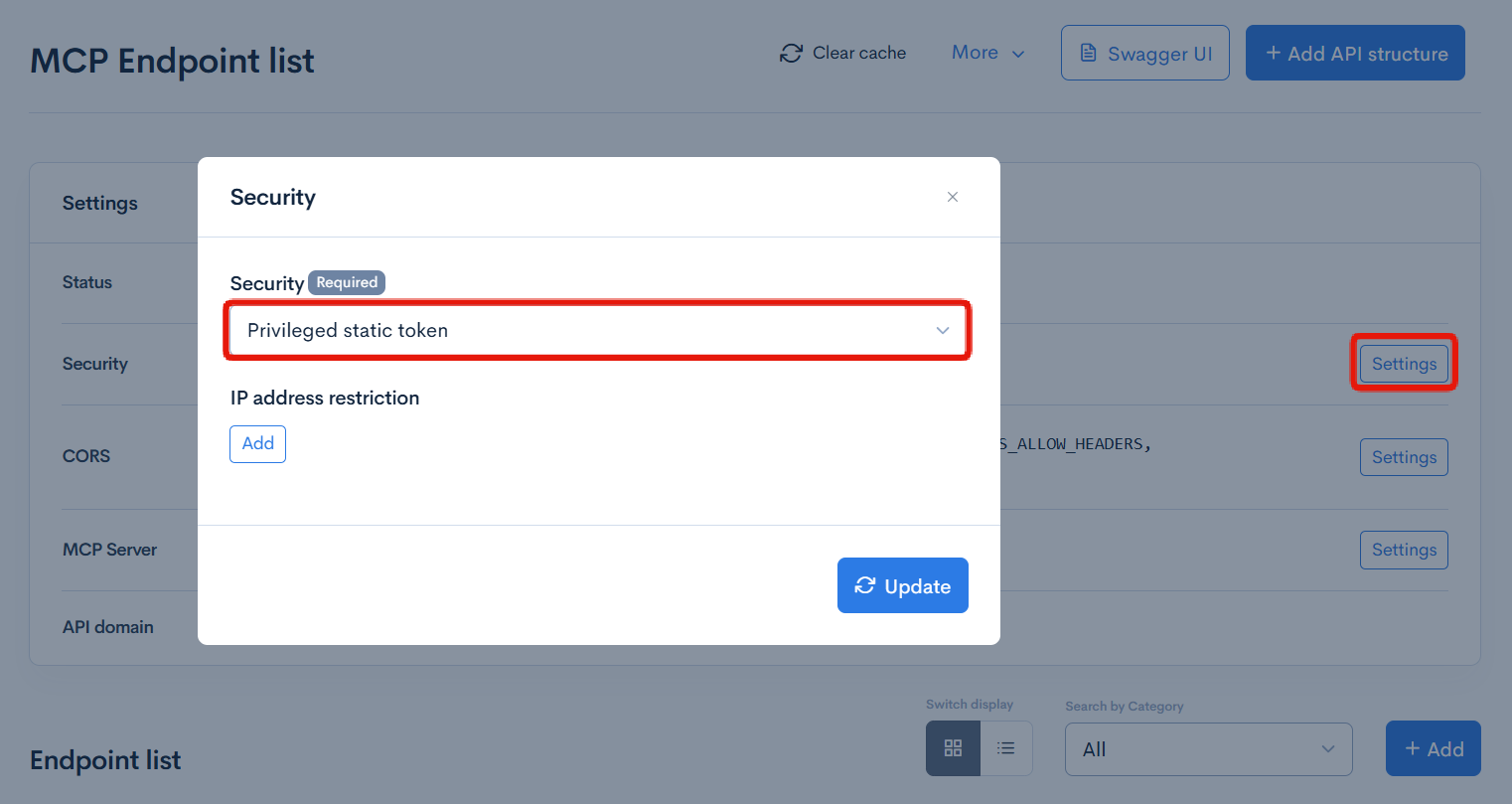Switch to list view display icon
1512x804 pixels.
coord(1006,748)
